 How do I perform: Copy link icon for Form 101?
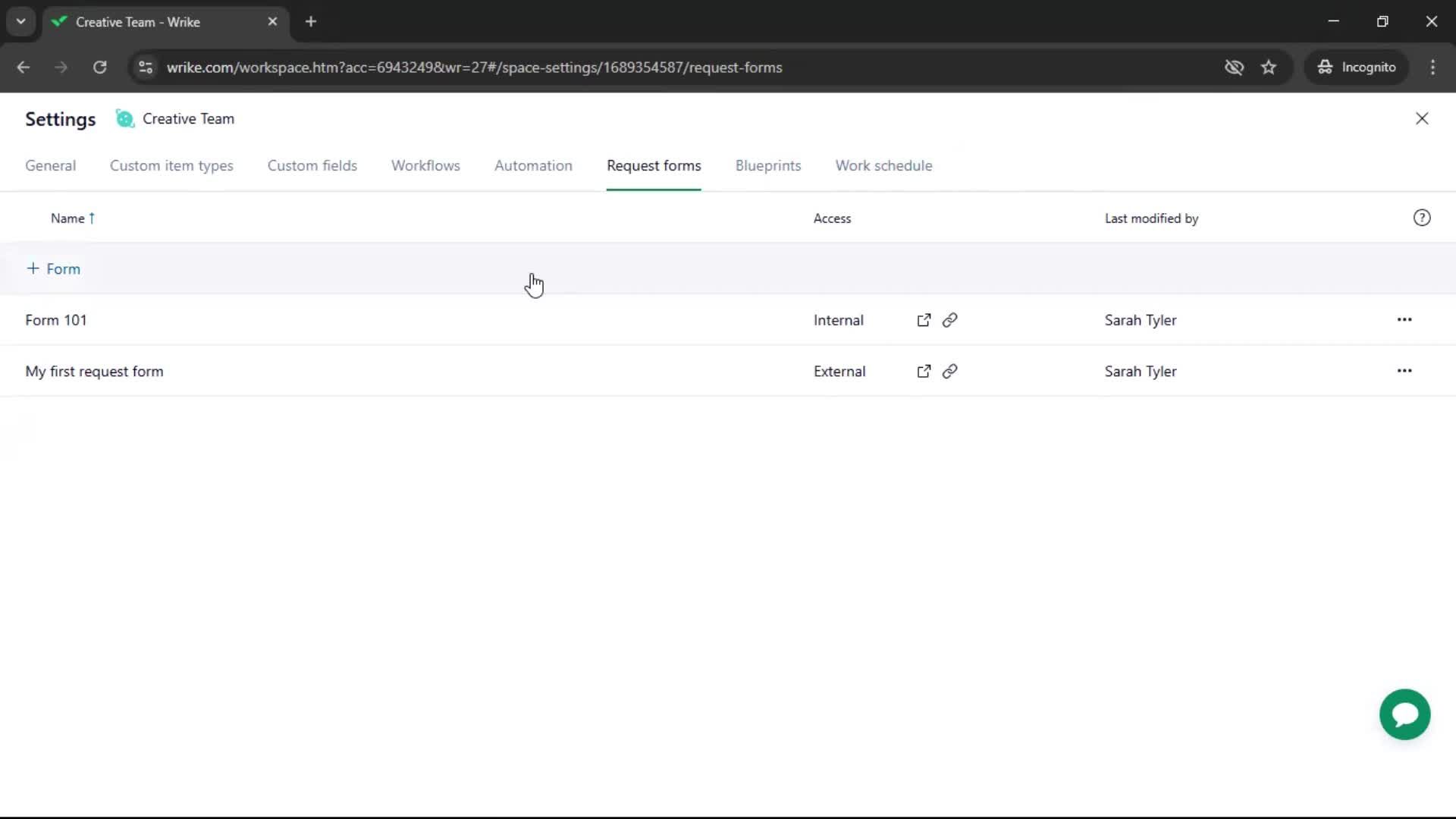pyautogui.click(x=949, y=320)
